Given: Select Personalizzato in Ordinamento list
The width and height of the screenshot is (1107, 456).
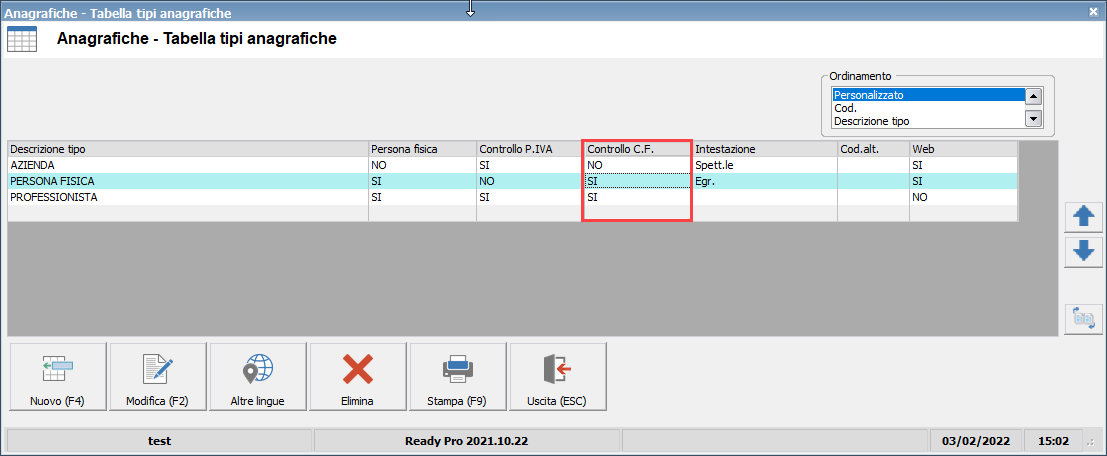Looking at the screenshot, I should 928,95.
